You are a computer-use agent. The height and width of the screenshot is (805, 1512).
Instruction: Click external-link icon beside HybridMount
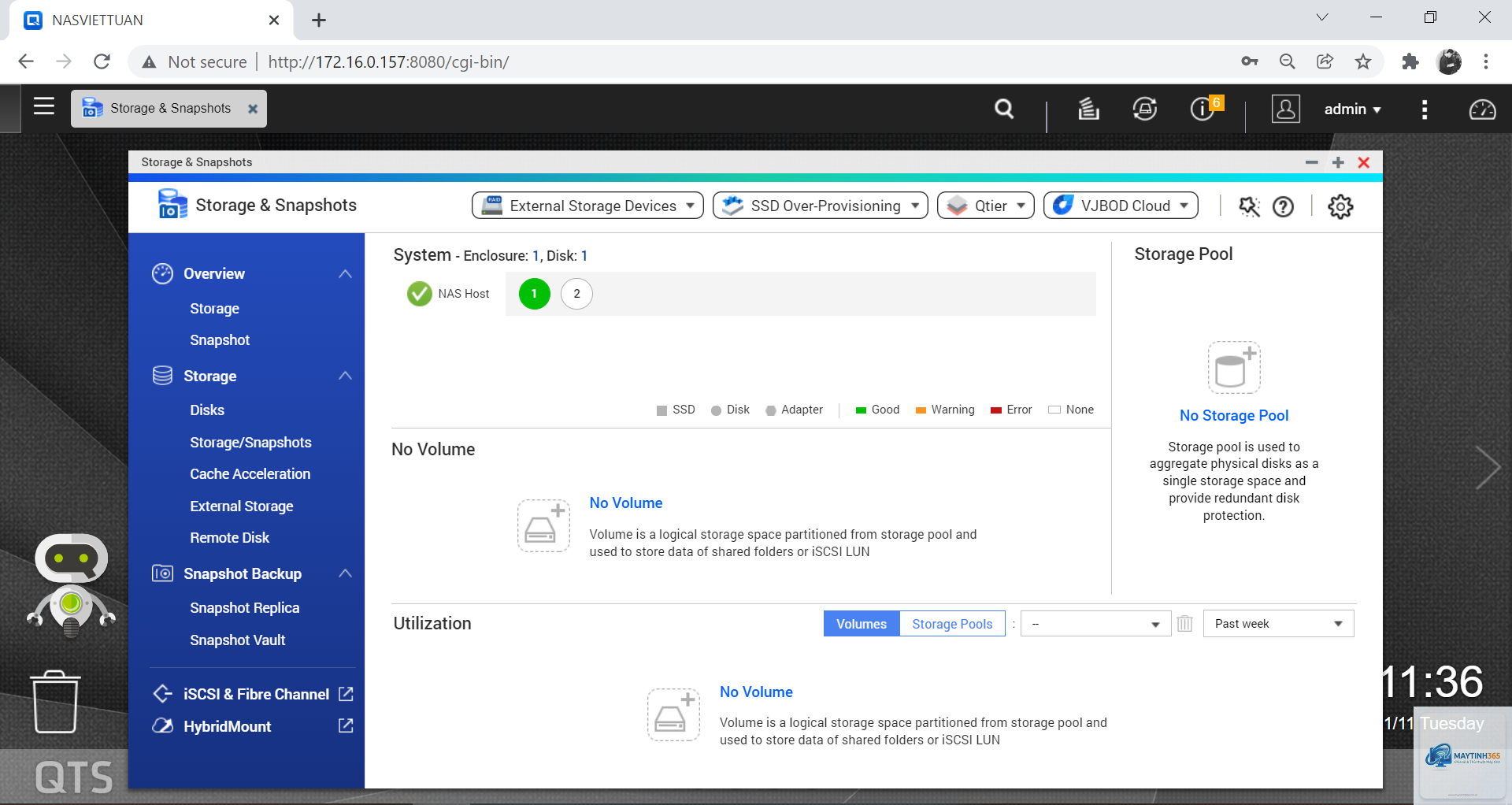click(x=346, y=725)
